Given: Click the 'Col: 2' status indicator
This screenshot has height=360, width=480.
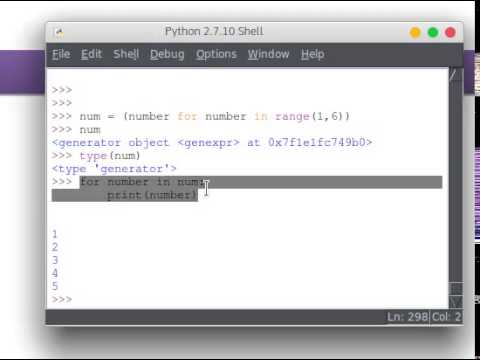Looking at the screenshot, I should pos(446,317).
